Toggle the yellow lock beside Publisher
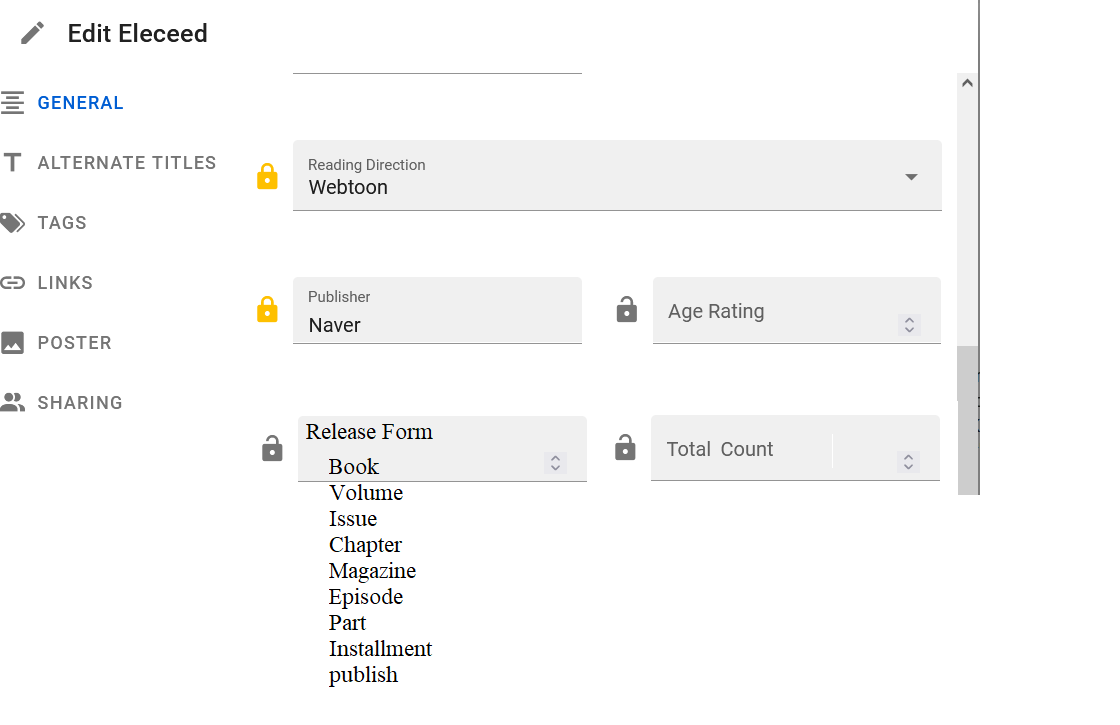Viewport: 1120px width, 725px height. coord(267,309)
